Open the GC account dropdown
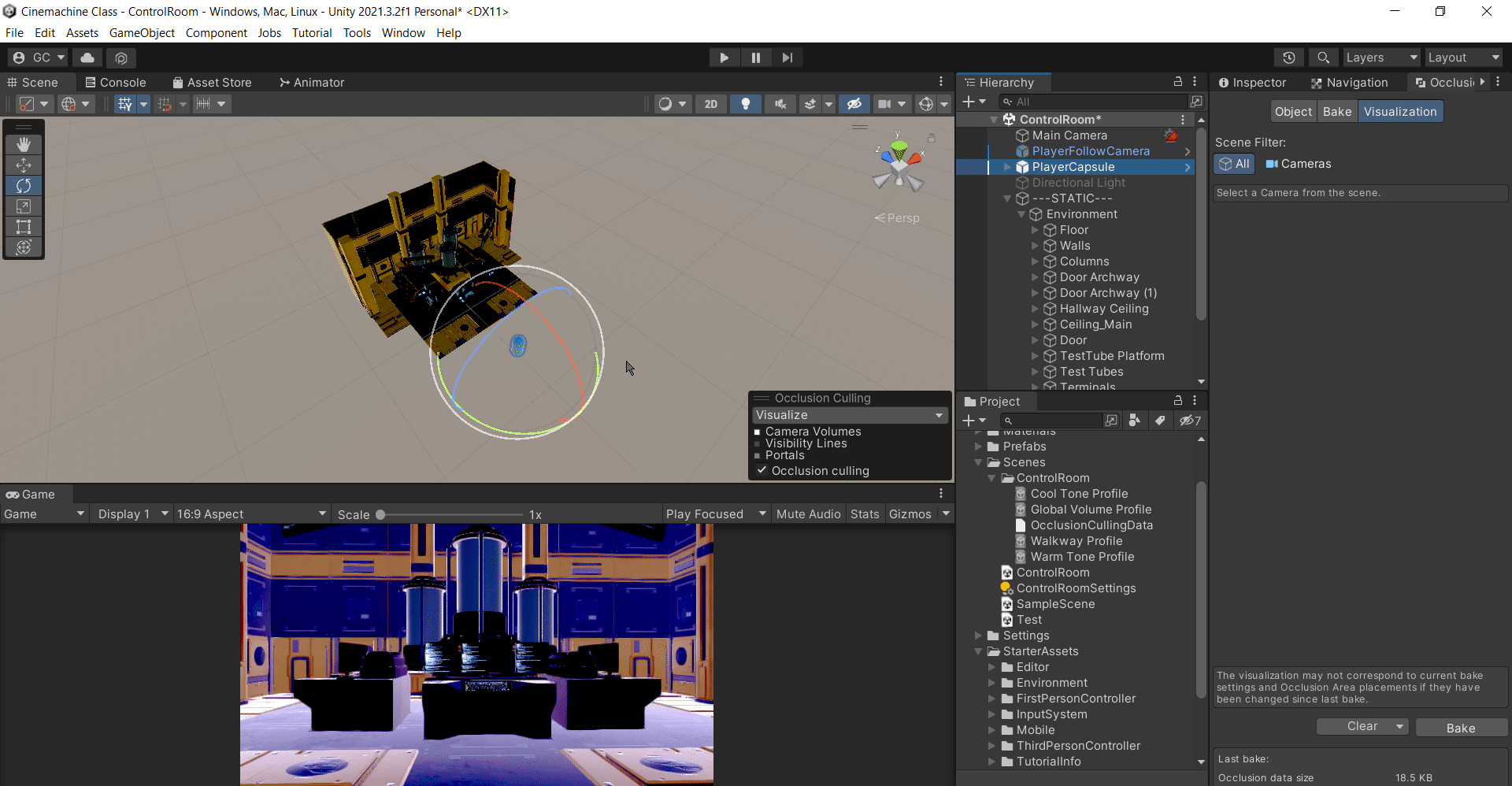This screenshot has width=1512, height=786. [x=39, y=57]
